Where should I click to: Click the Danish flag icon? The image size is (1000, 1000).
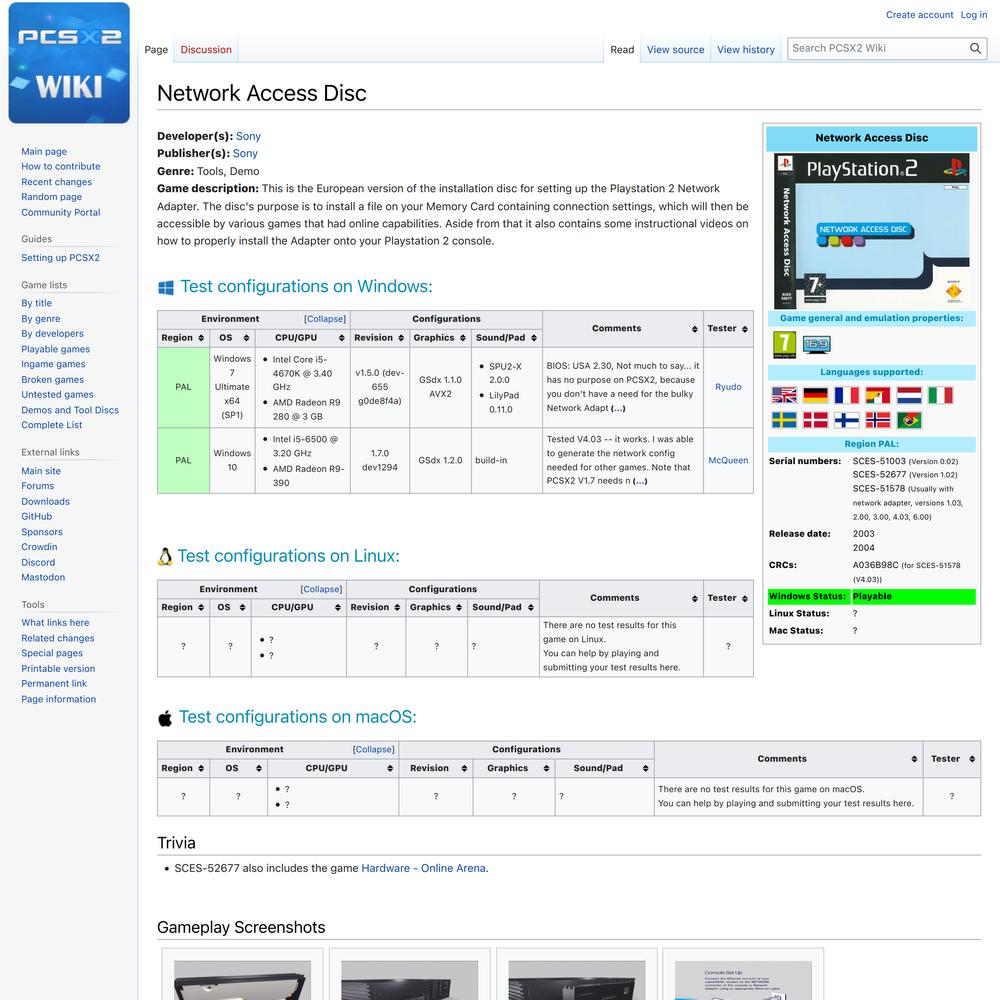815,420
